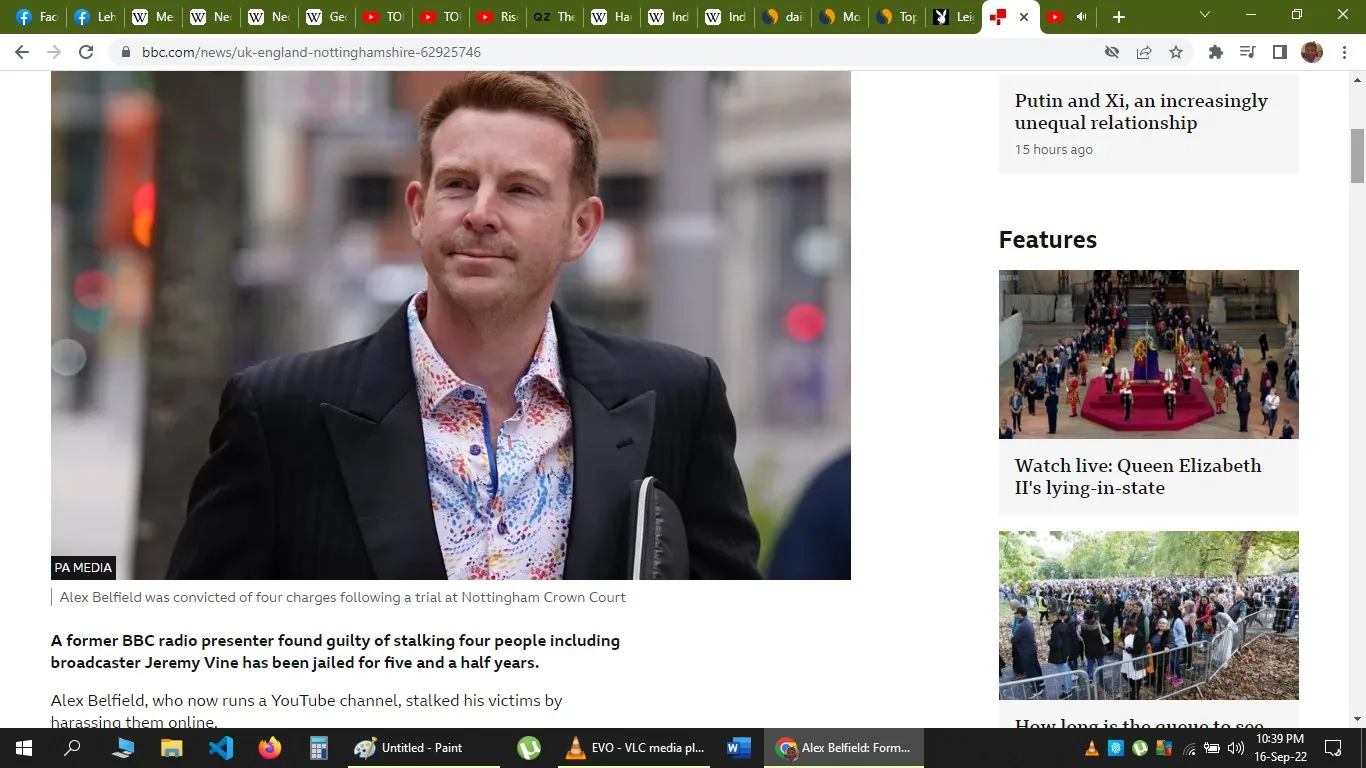Switch to the Facebook tab
The width and height of the screenshot is (1366, 768).
coord(36,16)
